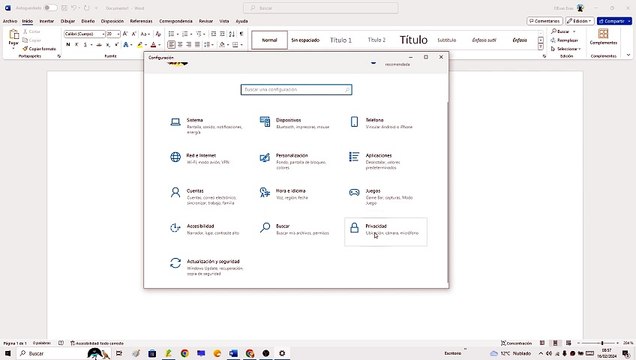
Task: Open Dispositivos settings category
Action: coord(296,123)
